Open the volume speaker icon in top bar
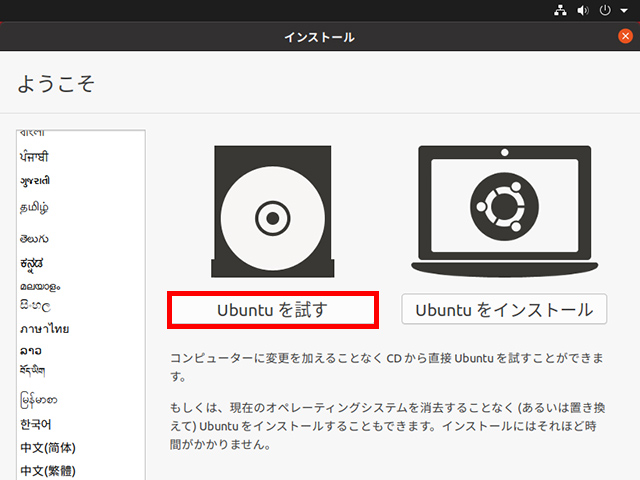Screen dimensions: 640x480 583,10
